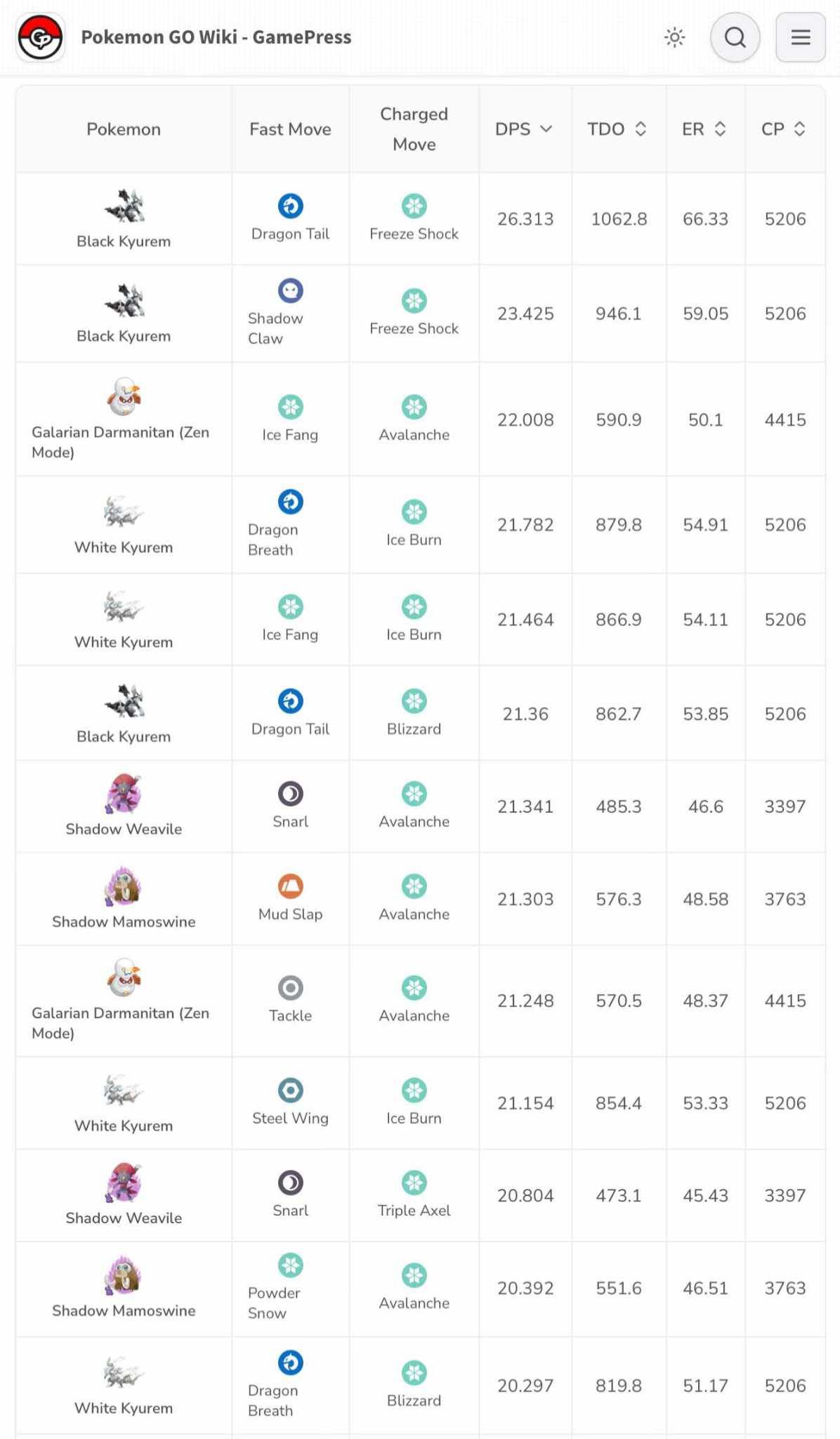
Task: Click the Mud Slap ground-type icon
Action: point(290,886)
